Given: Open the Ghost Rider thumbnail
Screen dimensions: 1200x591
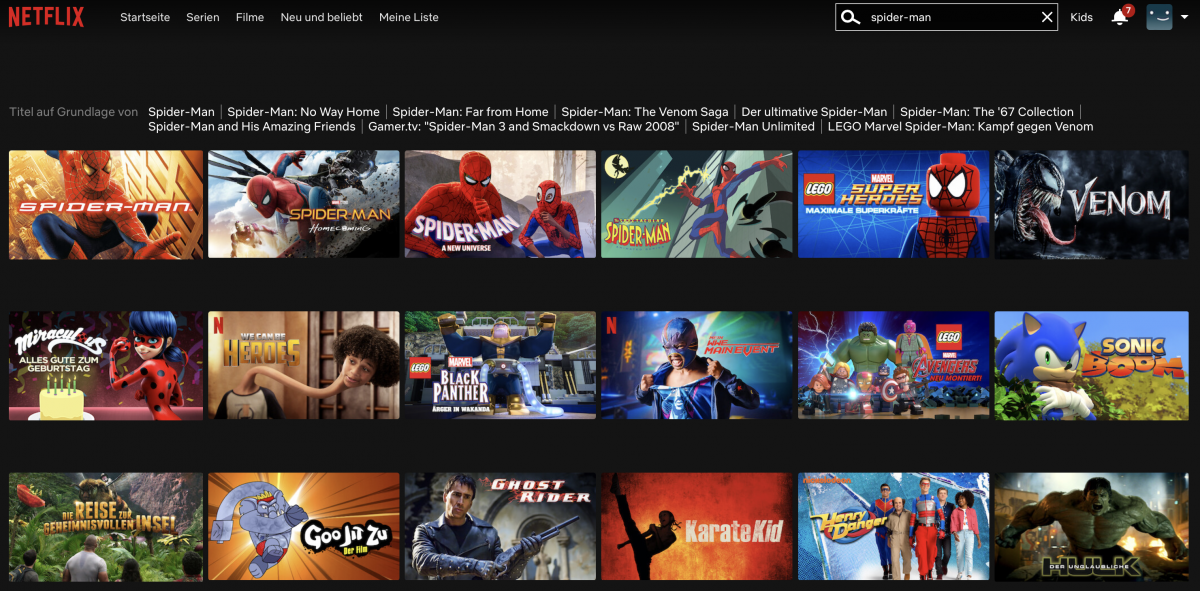Looking at the screenshot, I should 500,527.
